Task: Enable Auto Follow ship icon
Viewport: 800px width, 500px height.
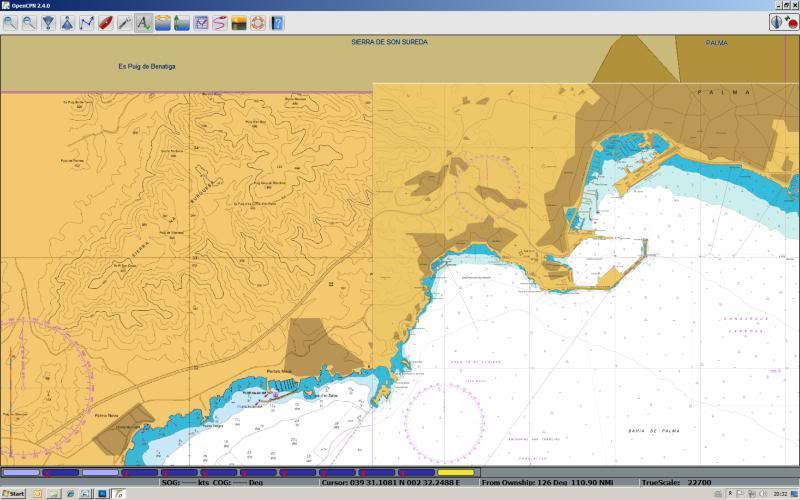Action: (x=106, y=22)
